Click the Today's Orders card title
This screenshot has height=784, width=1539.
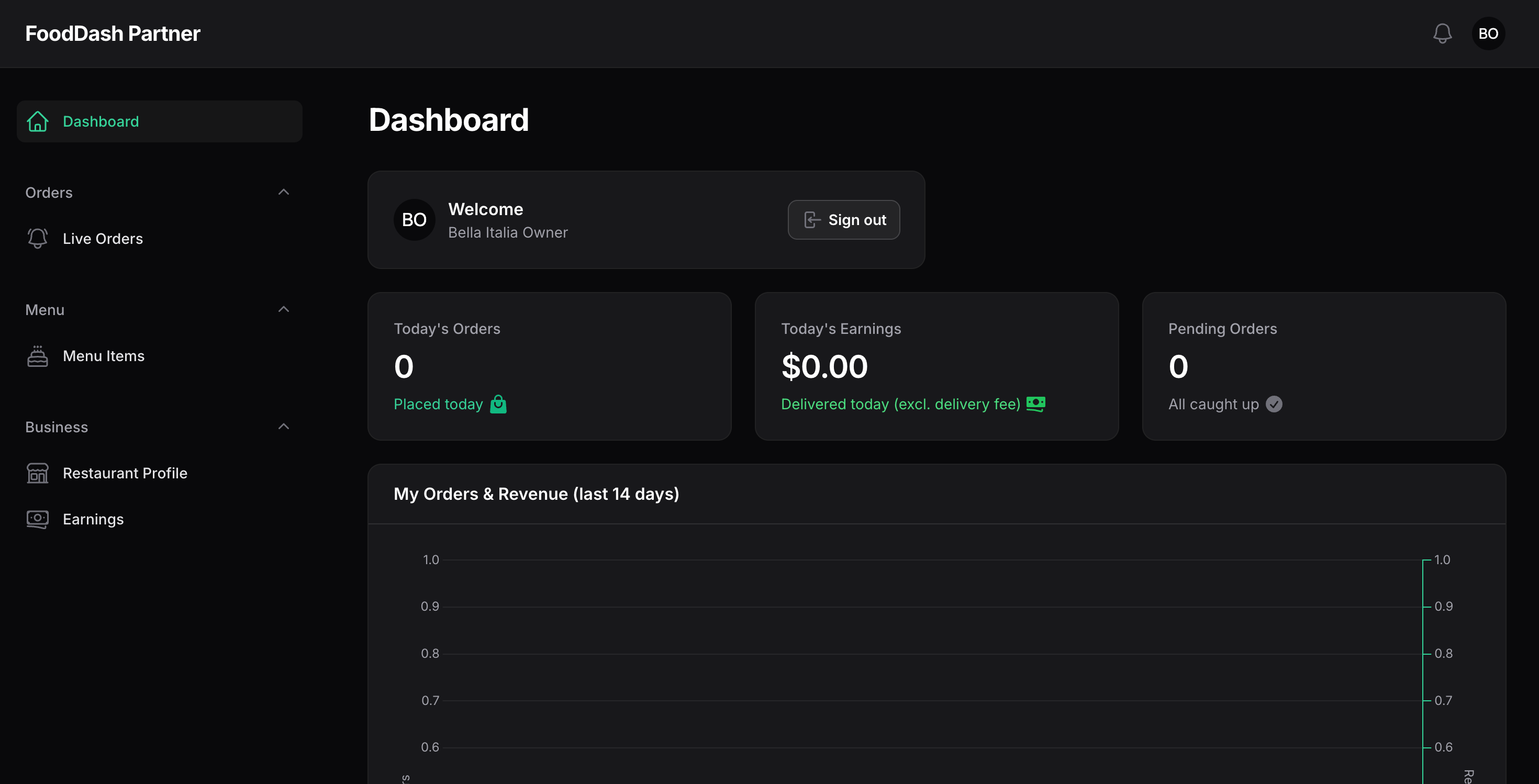click(x=447, y=328)
